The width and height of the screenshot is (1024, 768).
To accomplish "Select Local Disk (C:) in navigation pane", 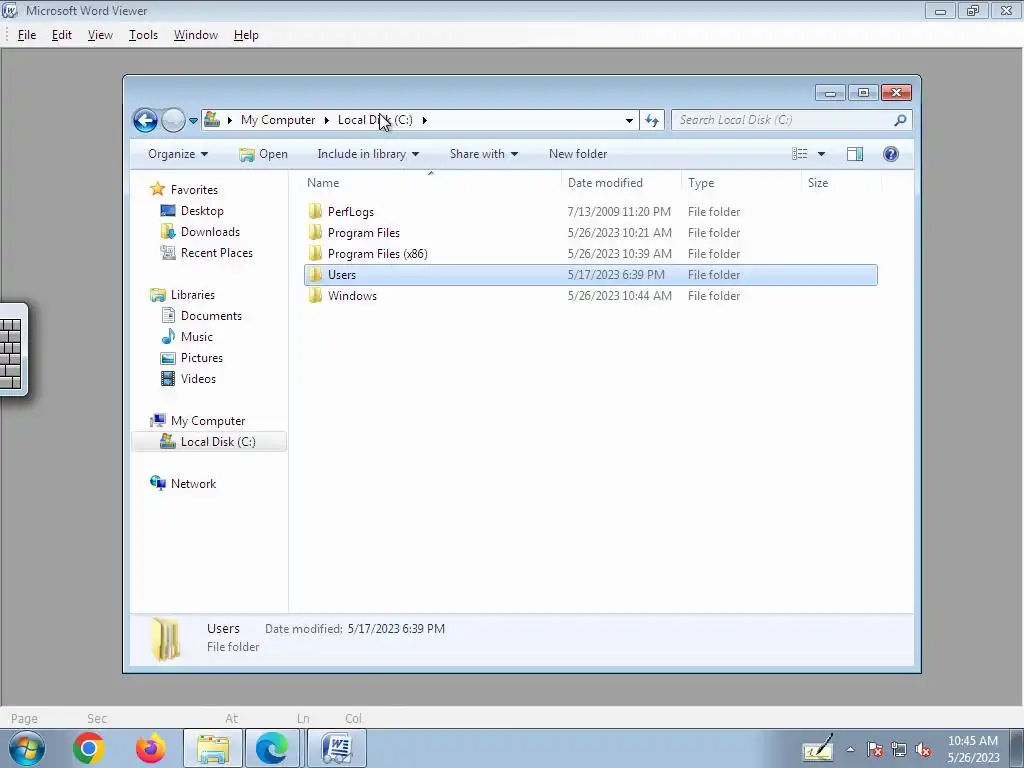I will click(x=209, y=442).
